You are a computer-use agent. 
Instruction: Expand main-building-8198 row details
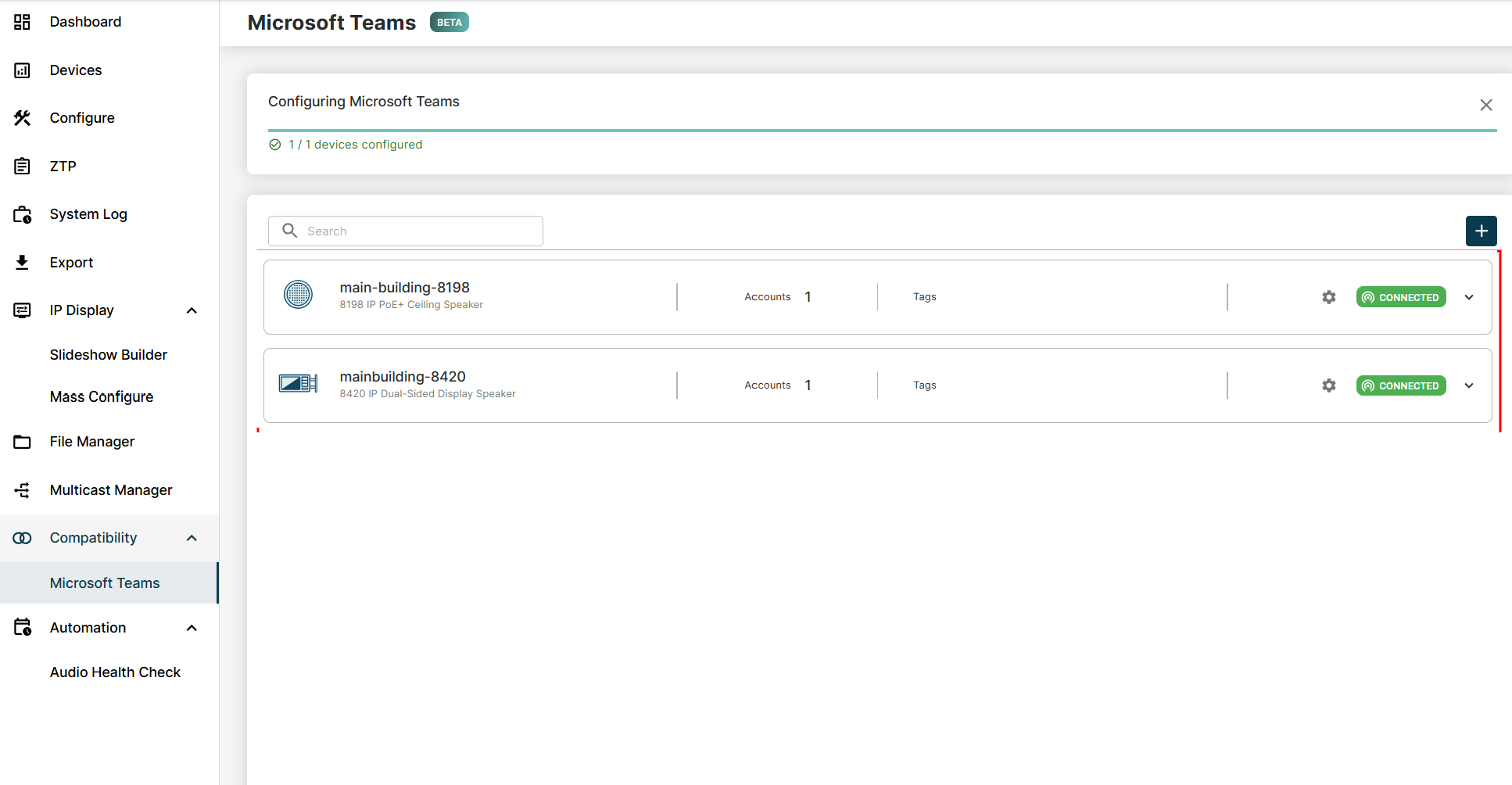click(1469, 297)
